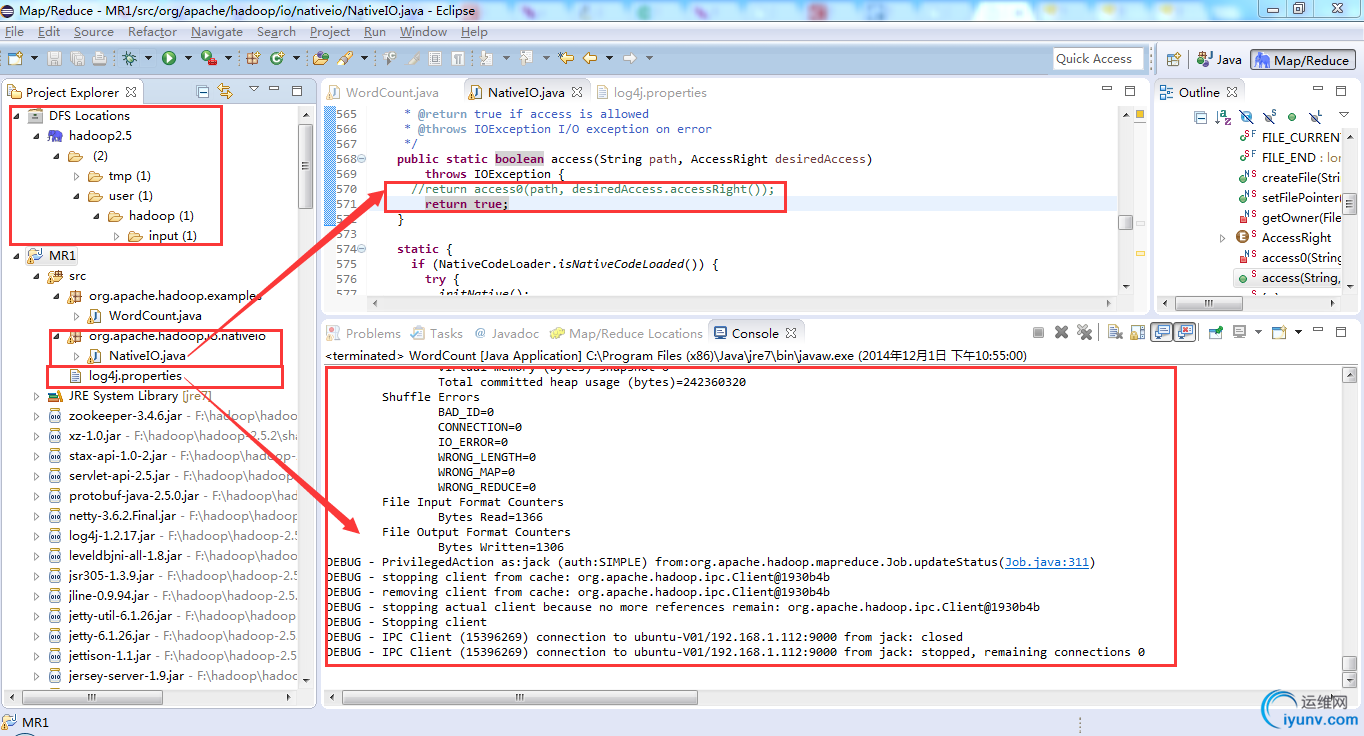Image resolution: width=1364 pixels, height=736 pixels.
Task: Open the New file dropdown arrow
Action: [33, 59]
